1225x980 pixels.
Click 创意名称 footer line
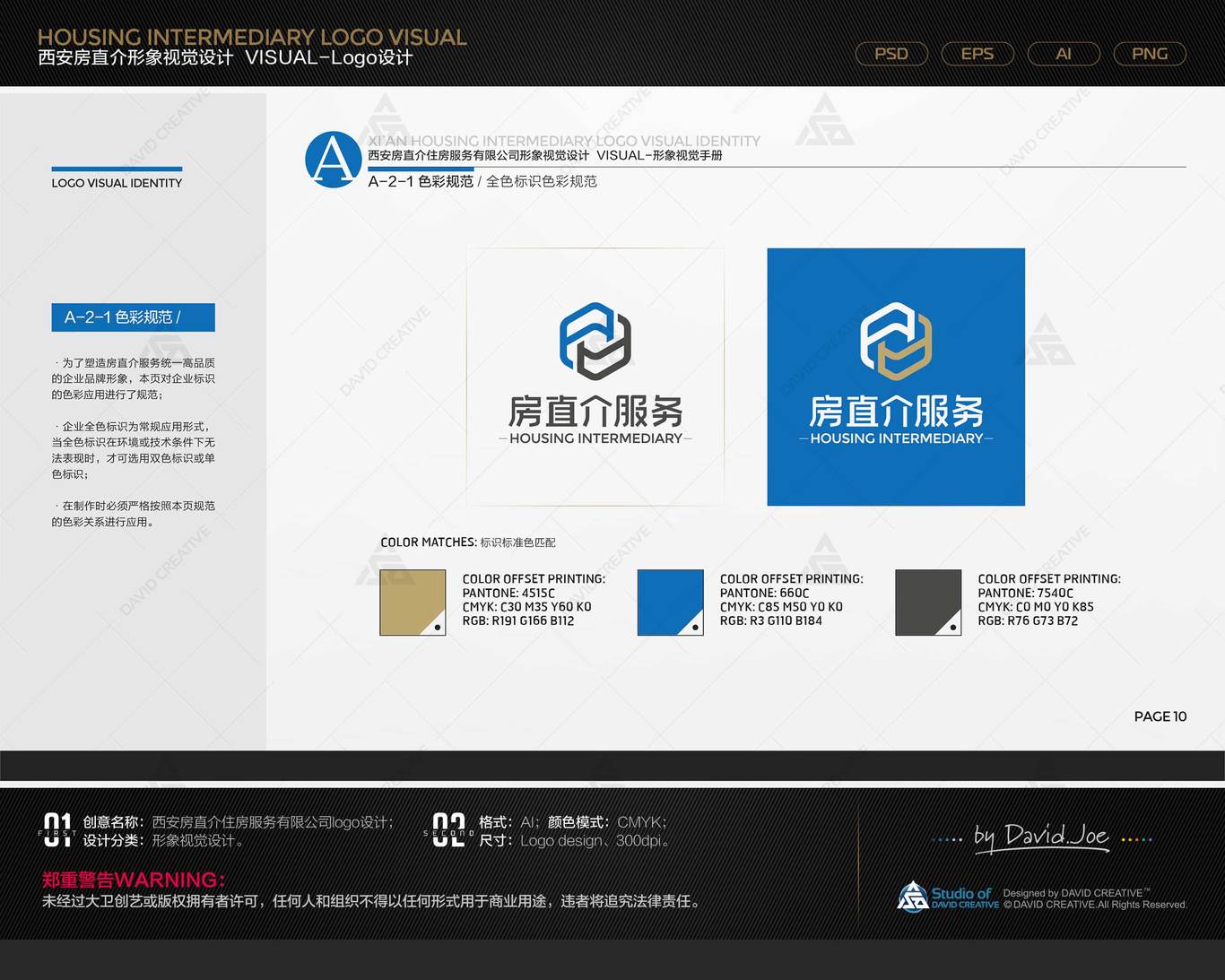tap(239, 822)
